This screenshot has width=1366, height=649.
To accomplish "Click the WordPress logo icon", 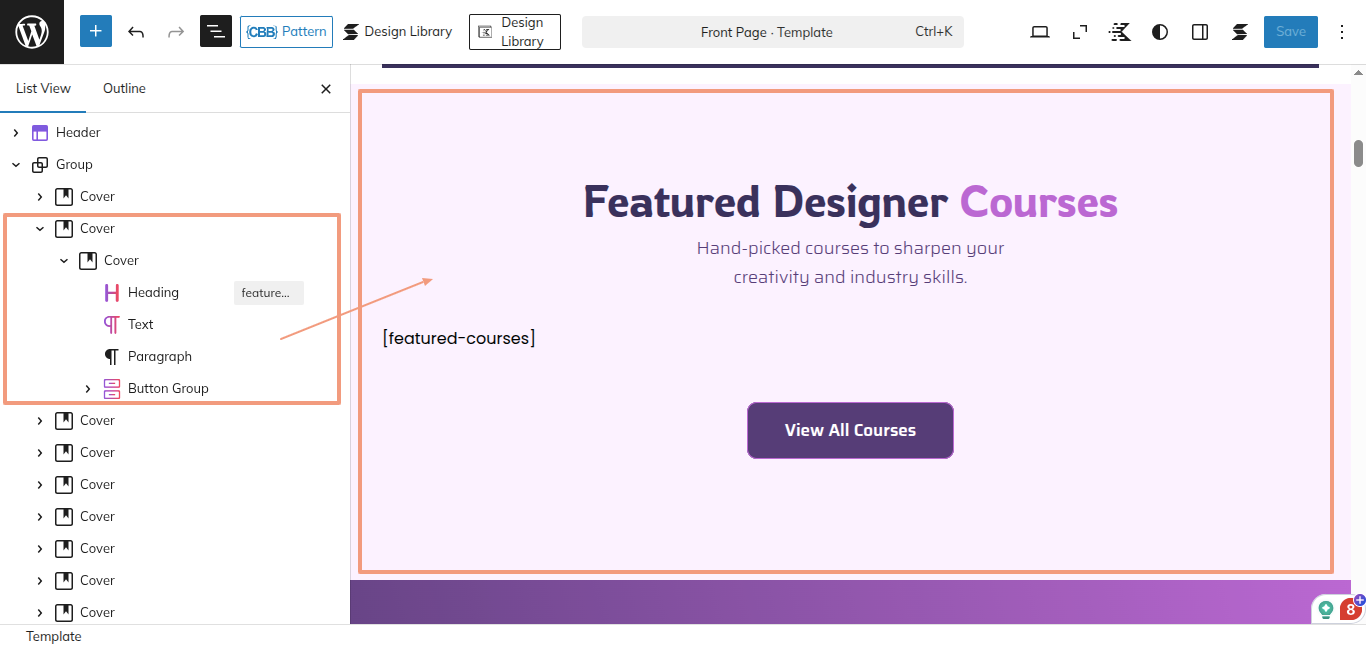I will [32, 32].
